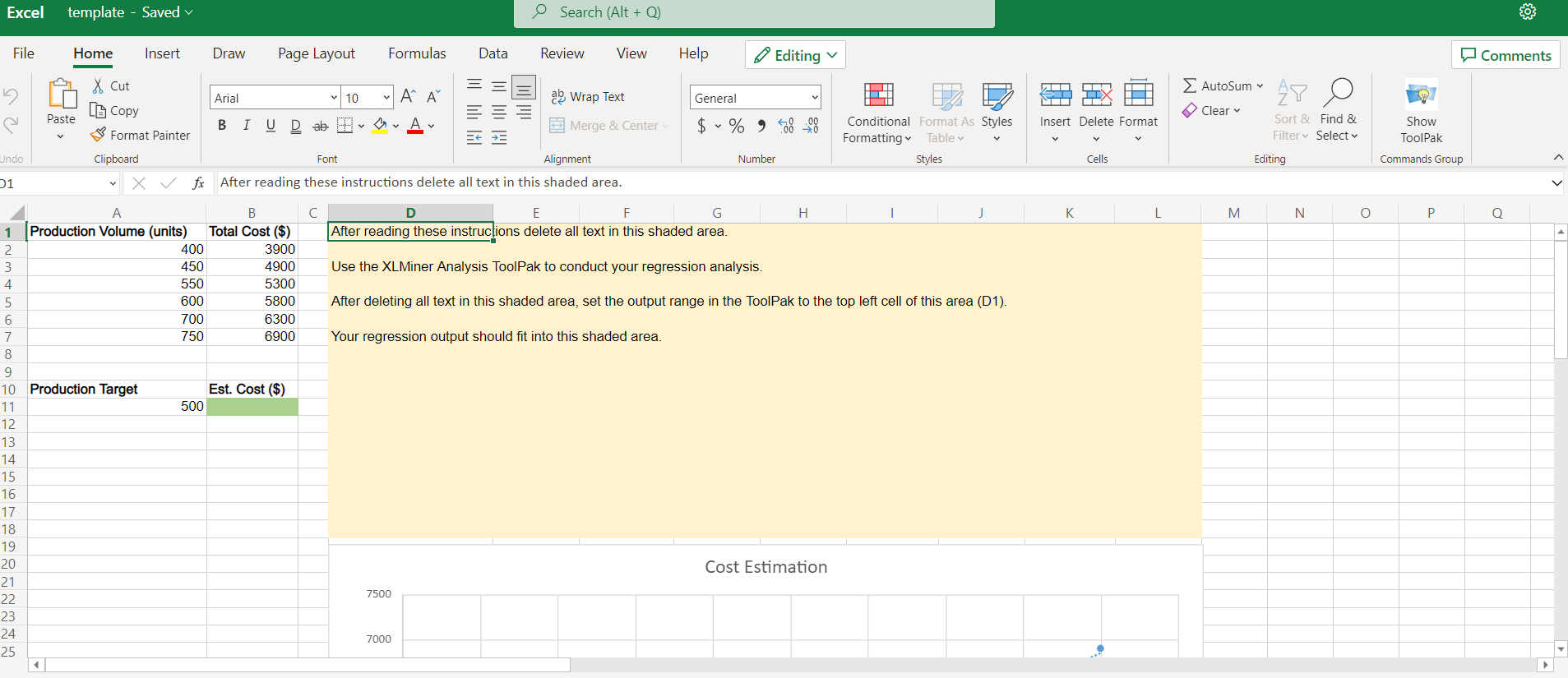Viewport: 1568px width, 678px height.
Task: Center text horizontally
Action: tap(499, 112)
